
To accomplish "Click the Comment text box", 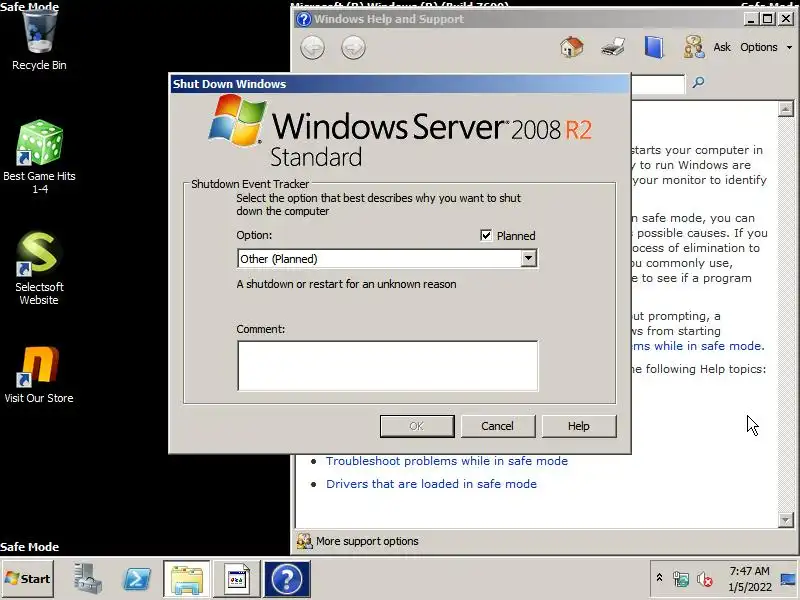I will 387,366.
